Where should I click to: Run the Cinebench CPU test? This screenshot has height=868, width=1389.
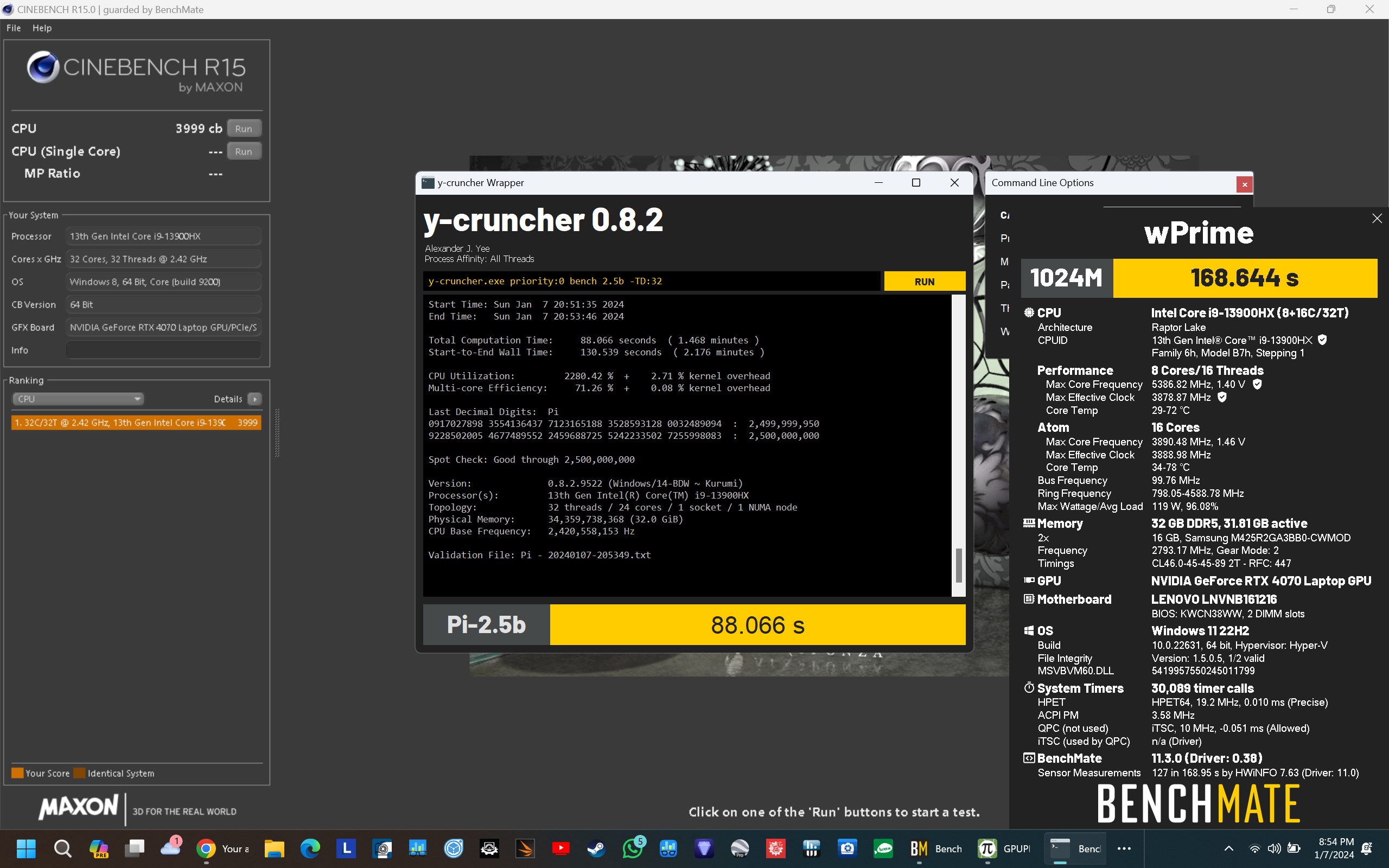244,129
